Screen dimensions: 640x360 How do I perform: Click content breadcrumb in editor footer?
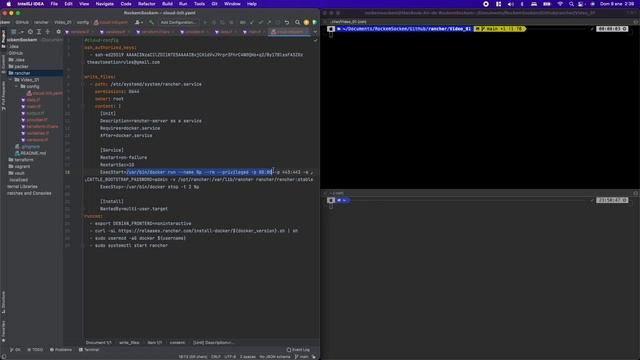coord(177,343)
